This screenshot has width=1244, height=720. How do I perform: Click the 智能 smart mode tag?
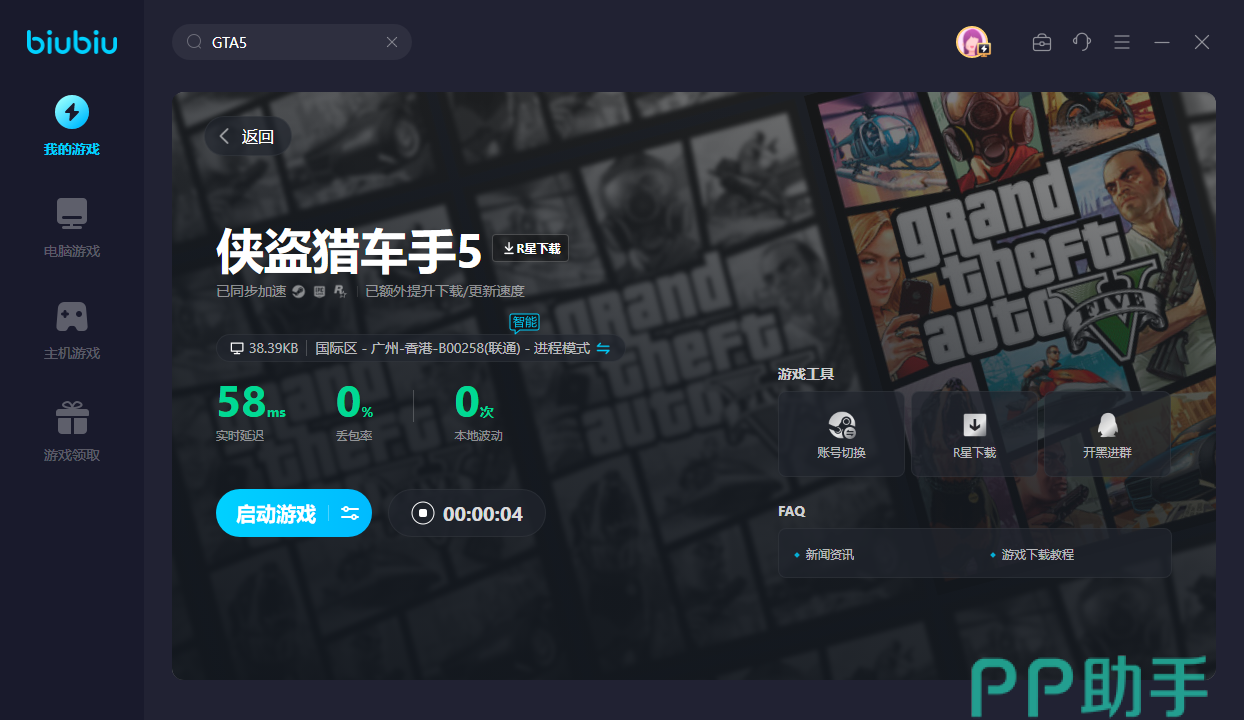coord(524,322)
